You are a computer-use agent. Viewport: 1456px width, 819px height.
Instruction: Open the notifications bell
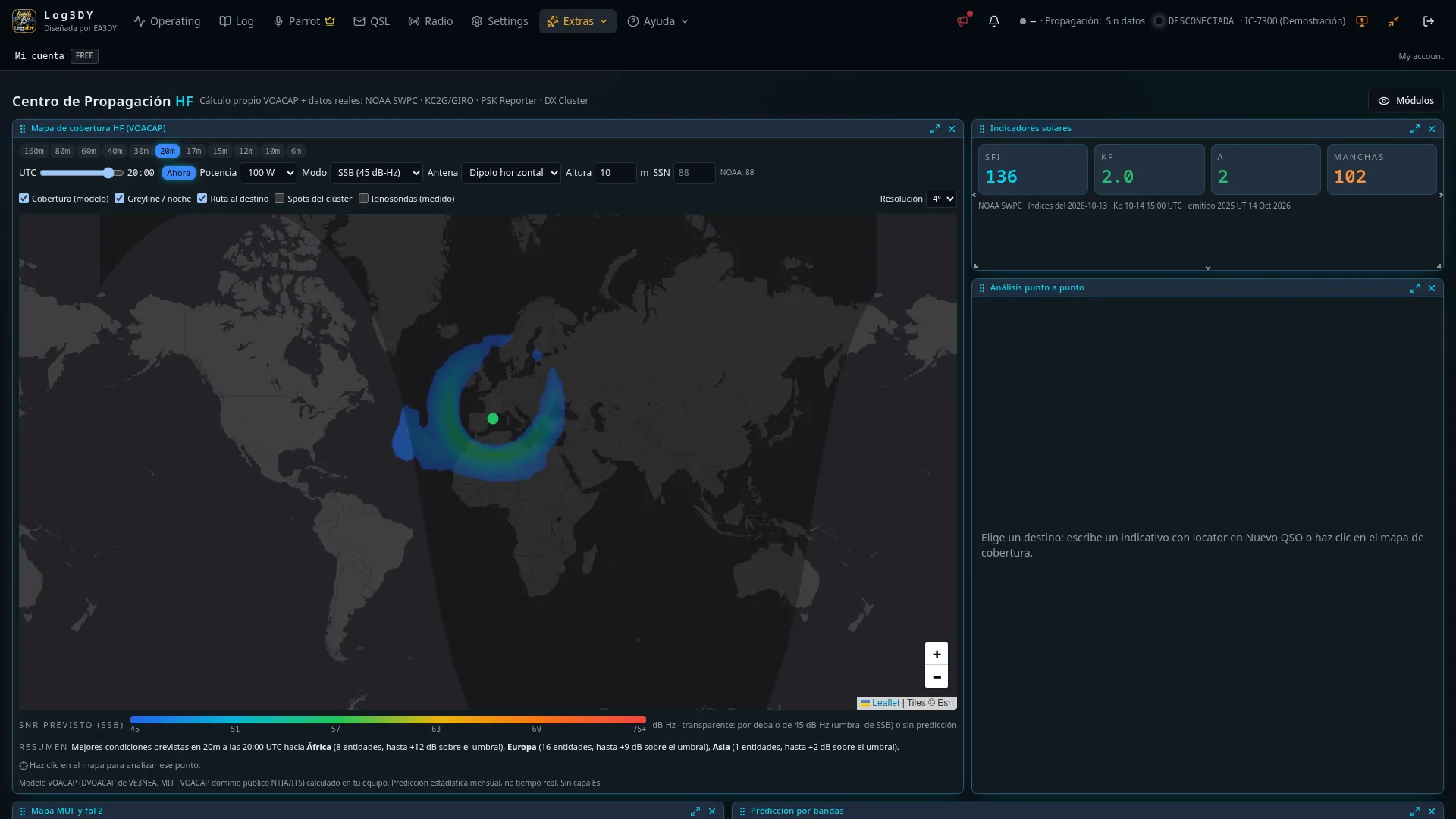click(x=994, y=21)
